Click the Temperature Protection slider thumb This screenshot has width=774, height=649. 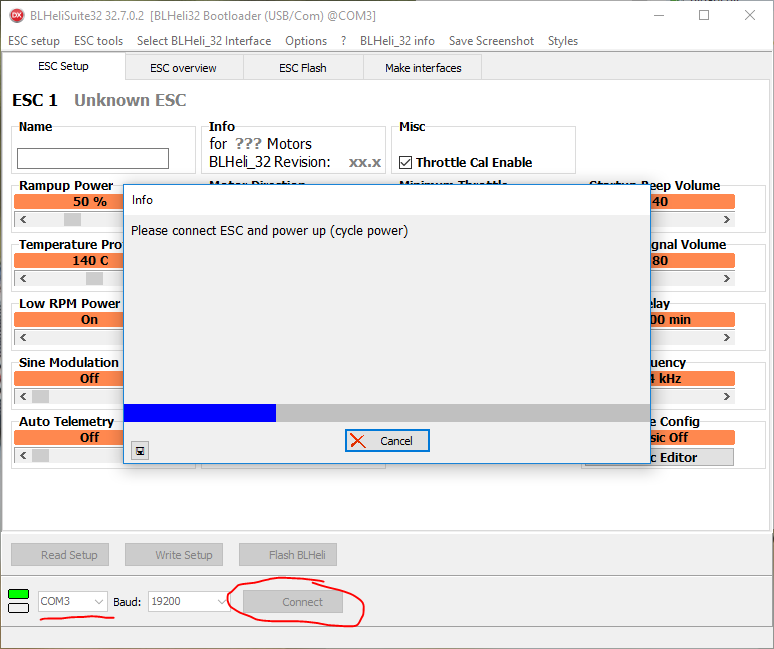pos(94,279)
